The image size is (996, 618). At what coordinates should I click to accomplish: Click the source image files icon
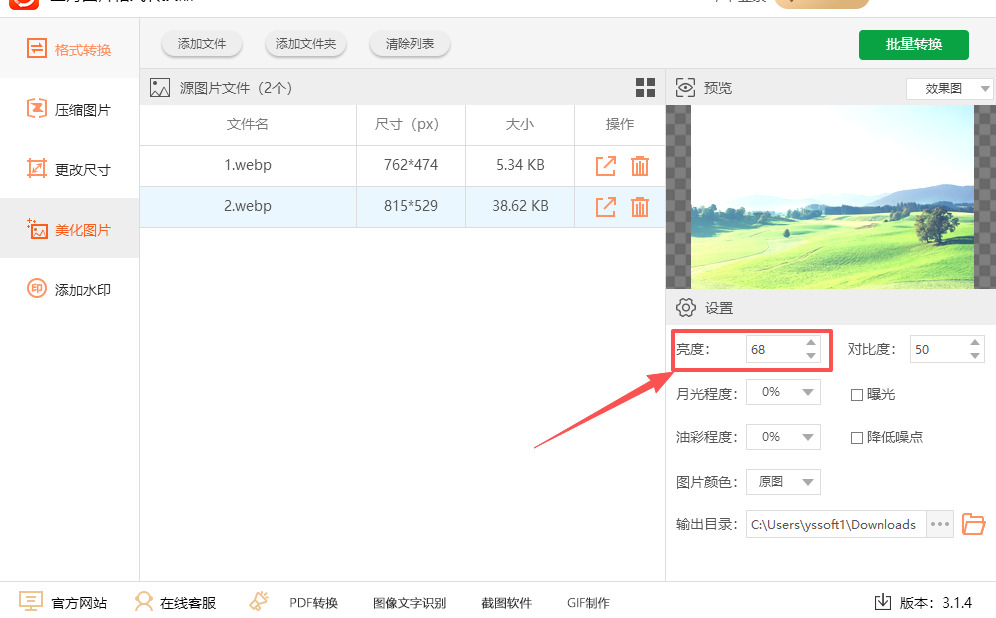point(160,88)
